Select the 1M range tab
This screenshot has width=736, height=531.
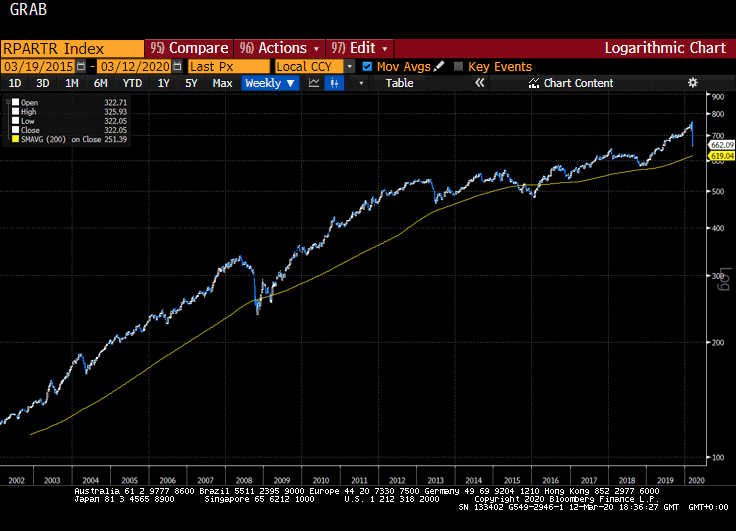[71, 83]
